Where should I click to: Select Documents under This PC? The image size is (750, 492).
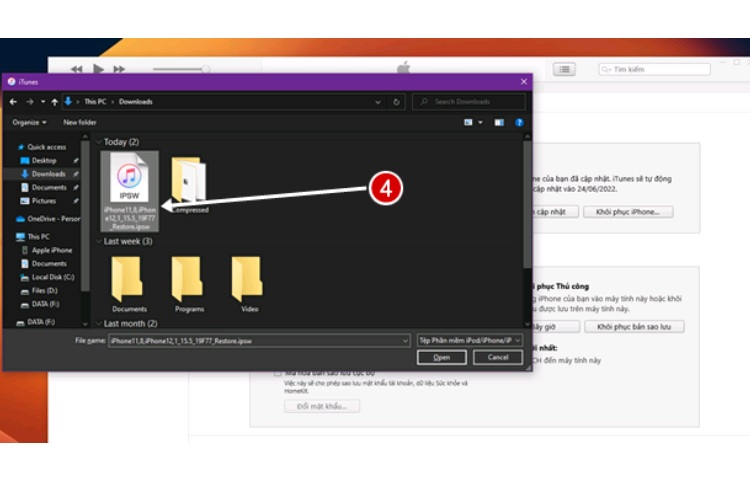[44, 263]
